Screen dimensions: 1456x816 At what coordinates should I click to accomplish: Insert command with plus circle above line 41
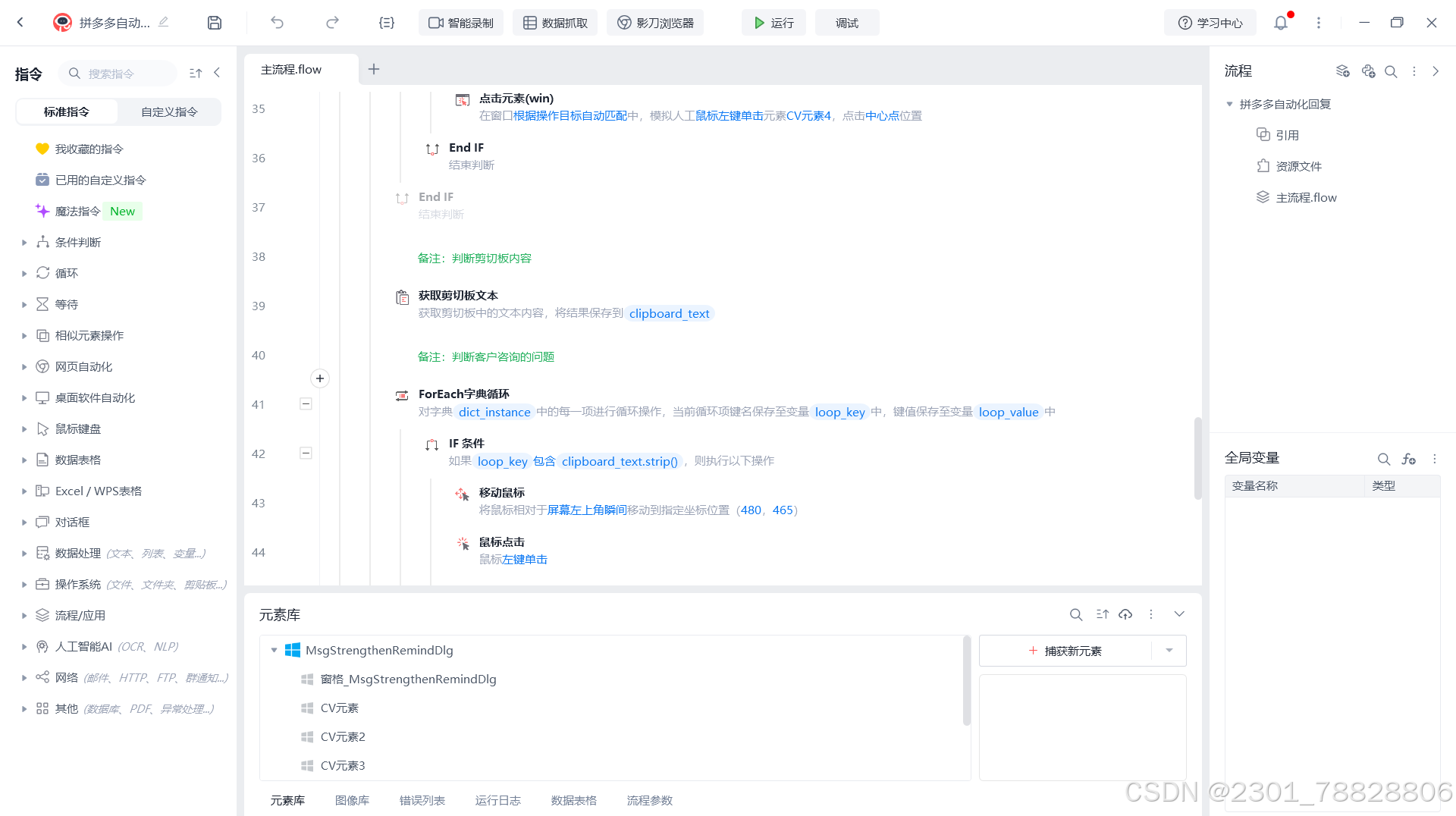320,378
